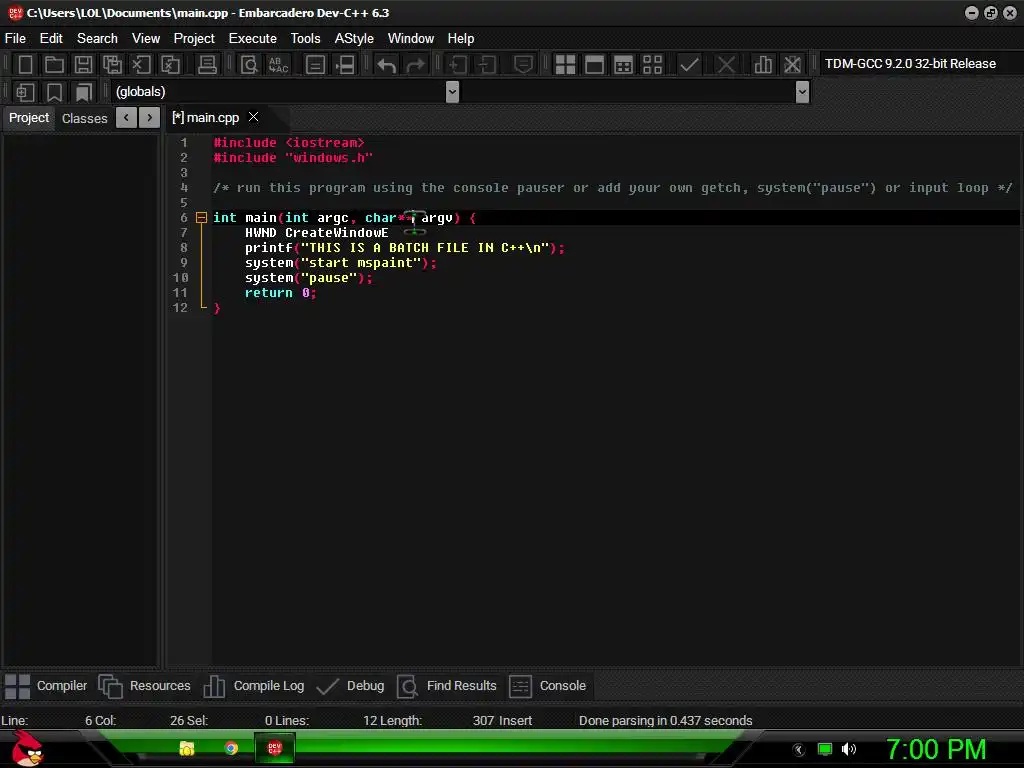Open the Console bottom tab
The height and width of the screenshot is (768, 1024).
click(547, 686)
